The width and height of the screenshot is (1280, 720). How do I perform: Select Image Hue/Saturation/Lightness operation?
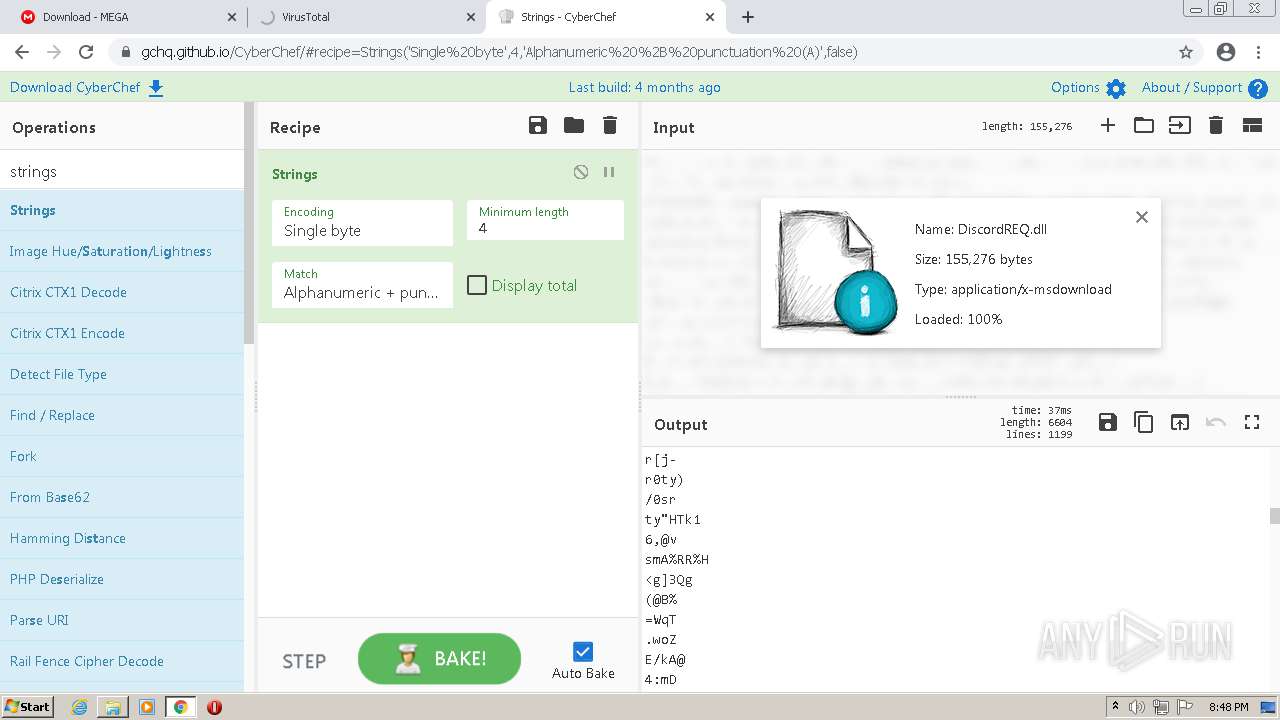point(122,251)
